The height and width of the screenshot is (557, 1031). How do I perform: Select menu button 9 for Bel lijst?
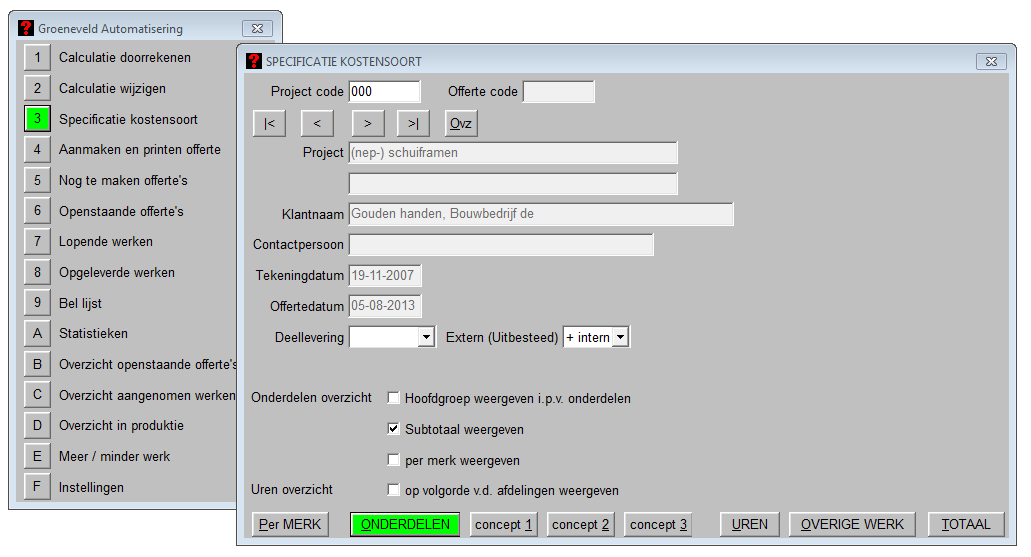tap(37, 303)
